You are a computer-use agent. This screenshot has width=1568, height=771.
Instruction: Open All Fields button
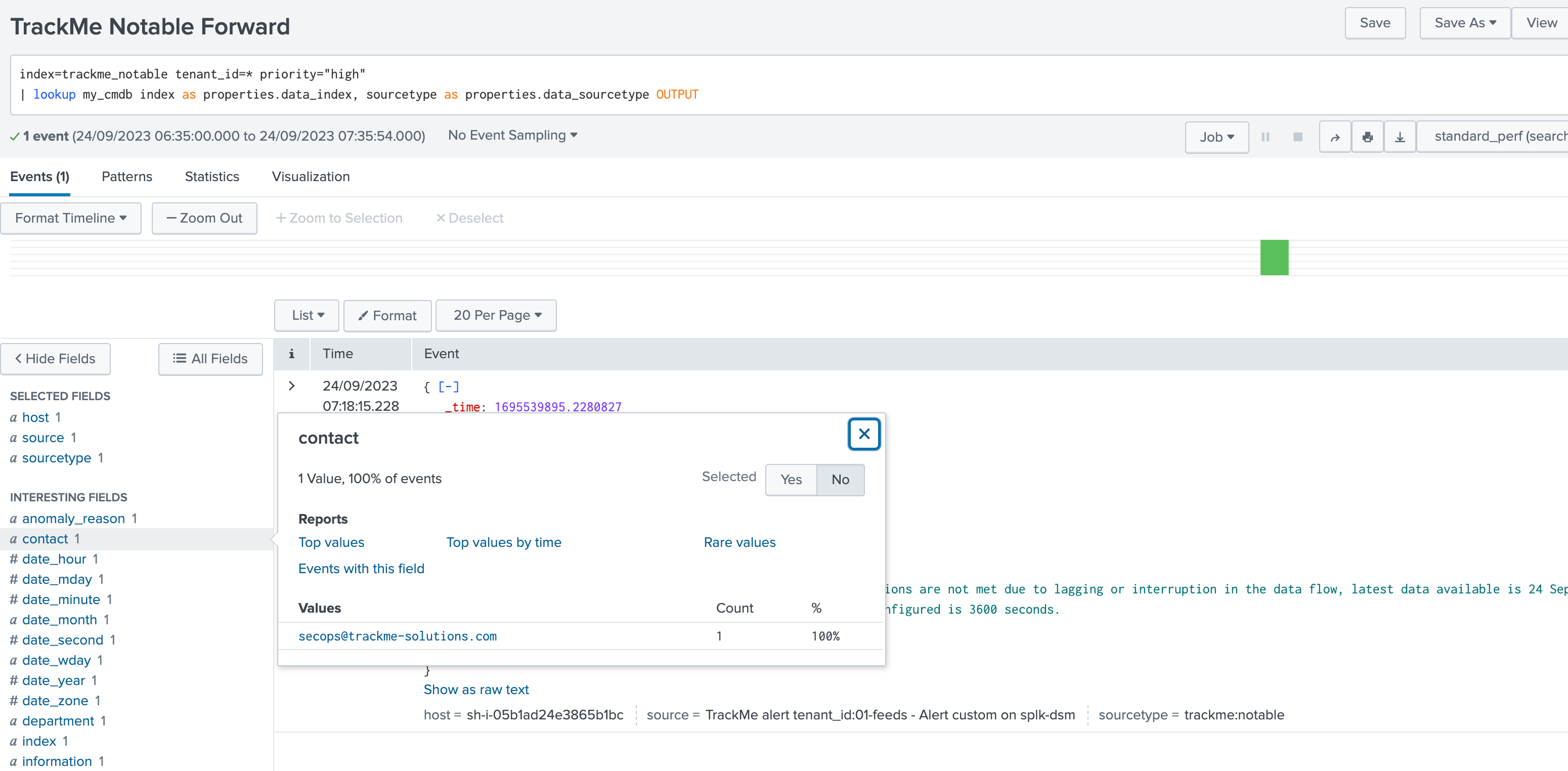tap(210, 359)
